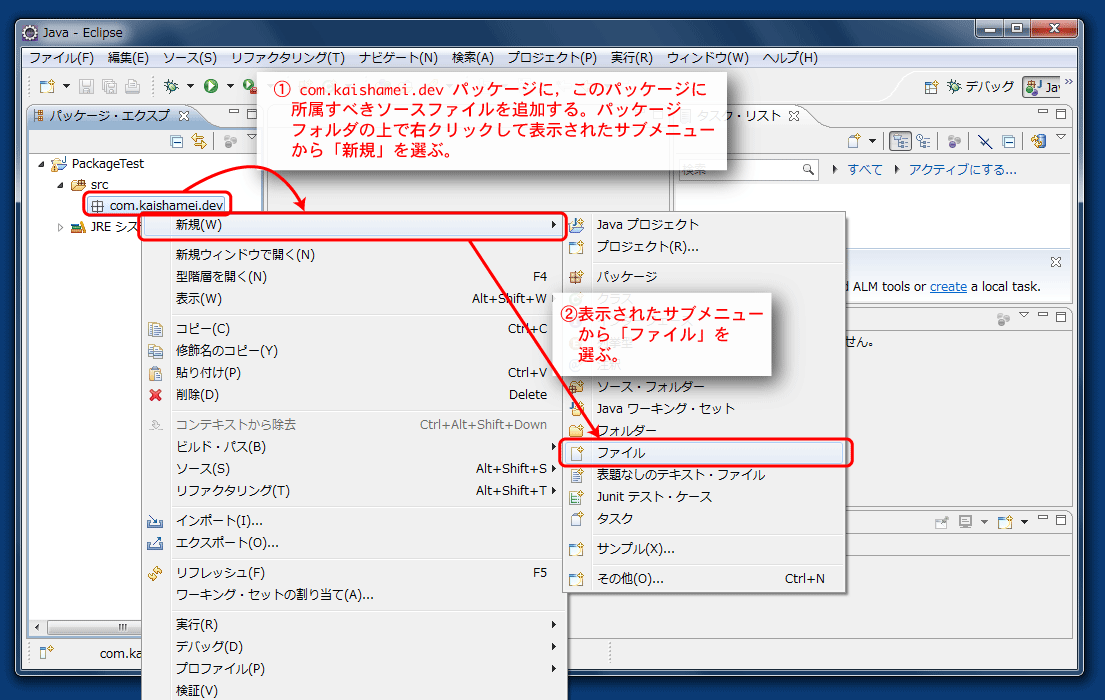Select パッケージ in the New submenu
Image resolution: width=1105 pixels, height=700 pixels.
(x=704, y=277)
